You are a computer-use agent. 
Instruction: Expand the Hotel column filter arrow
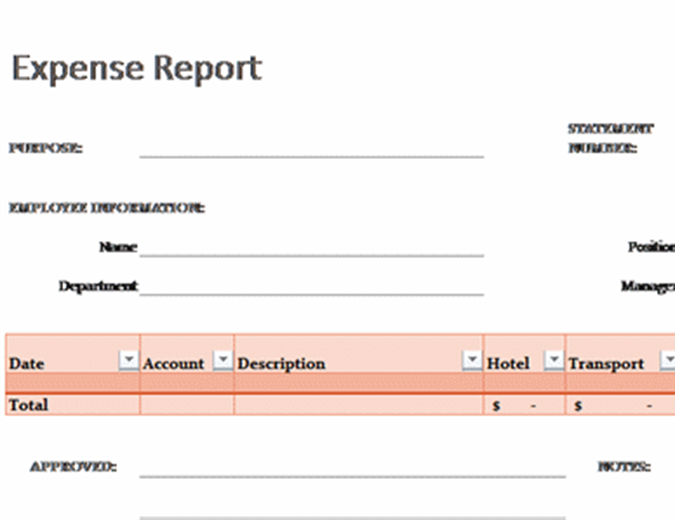553,360
